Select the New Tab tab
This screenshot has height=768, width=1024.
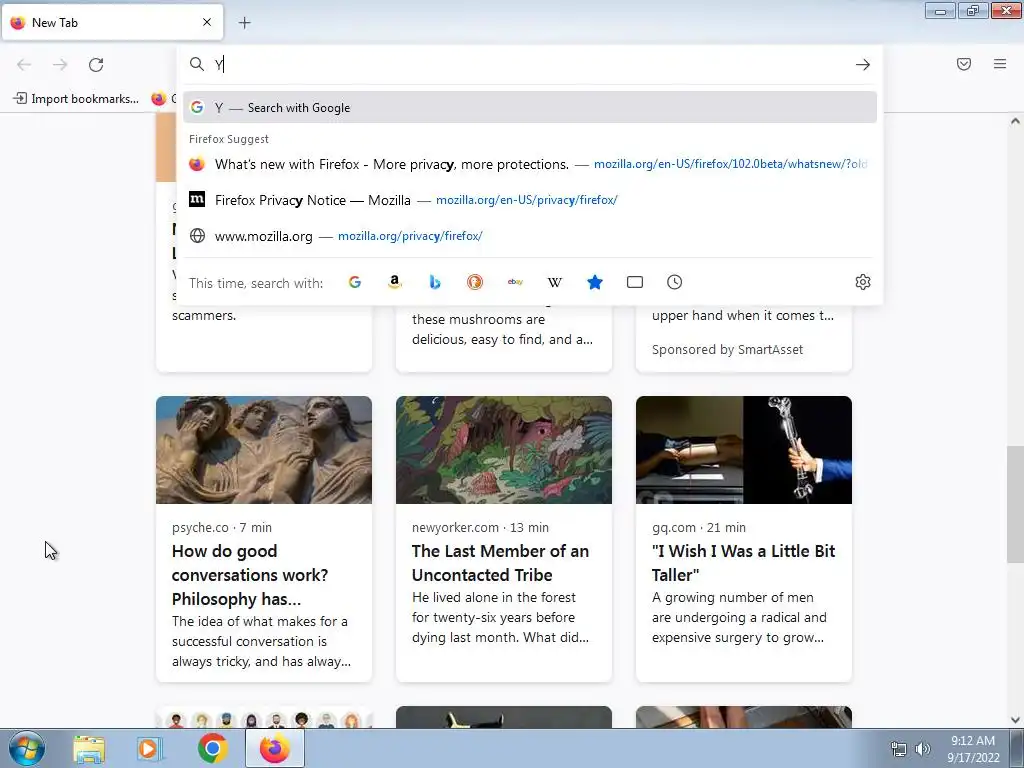coord(113,22)
